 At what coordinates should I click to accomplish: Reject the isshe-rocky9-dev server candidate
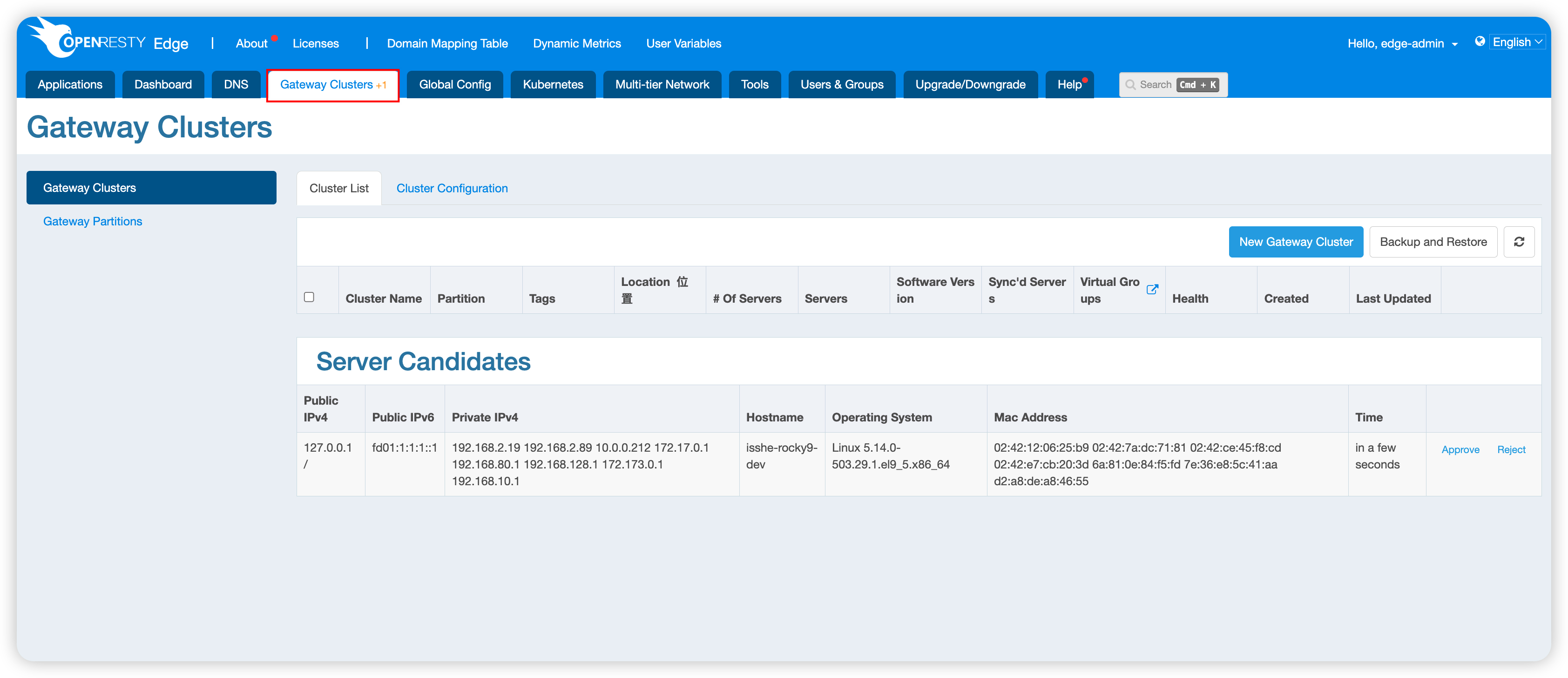(x=1511, y=449)
